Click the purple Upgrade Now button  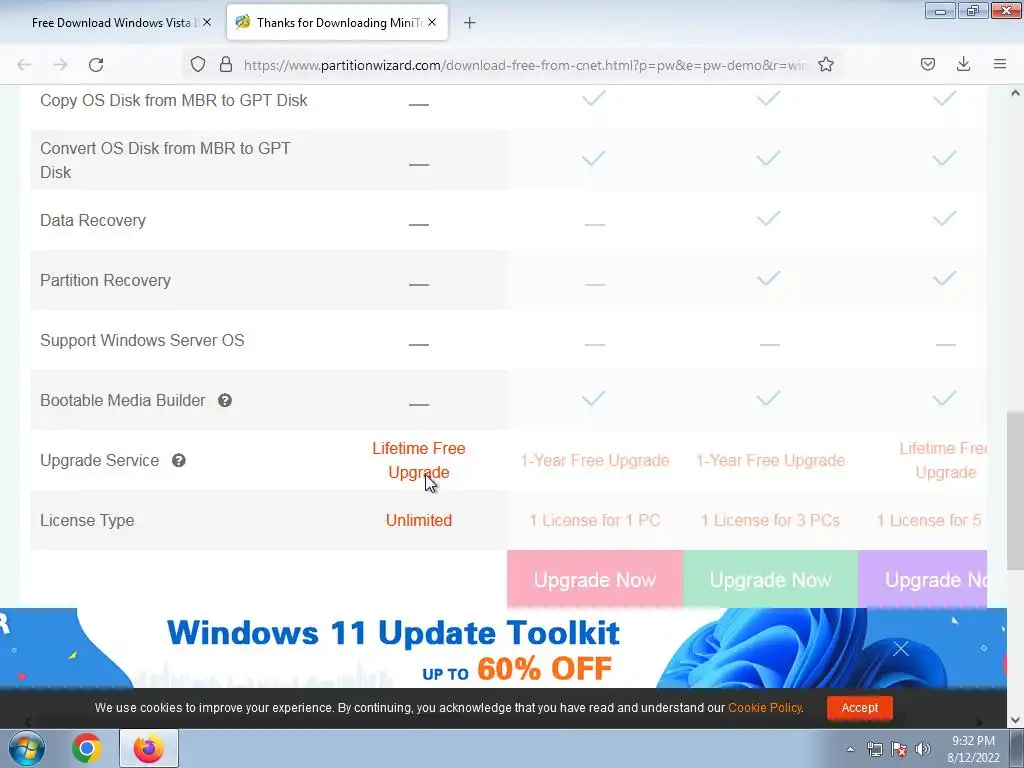tap(923, 579)
